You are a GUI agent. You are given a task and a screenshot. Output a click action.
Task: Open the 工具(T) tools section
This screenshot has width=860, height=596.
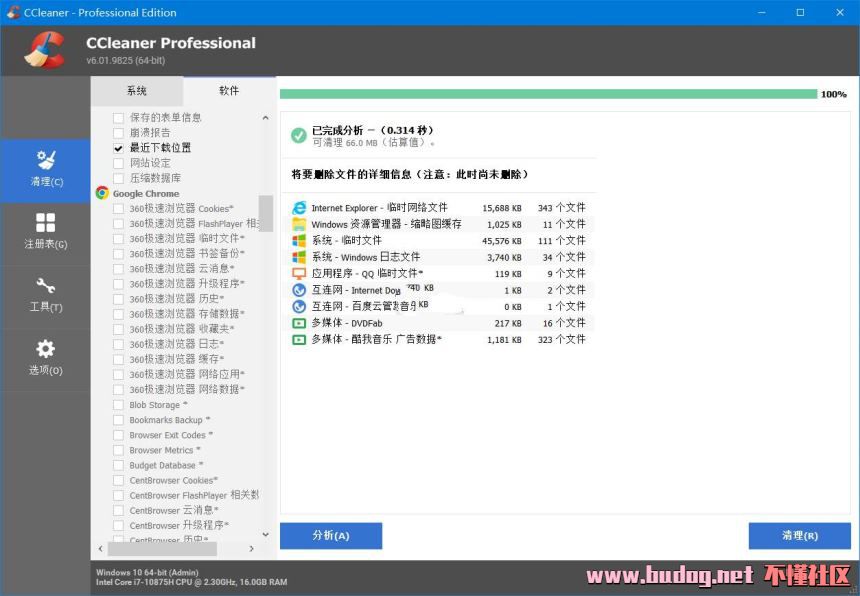point(46,297)
